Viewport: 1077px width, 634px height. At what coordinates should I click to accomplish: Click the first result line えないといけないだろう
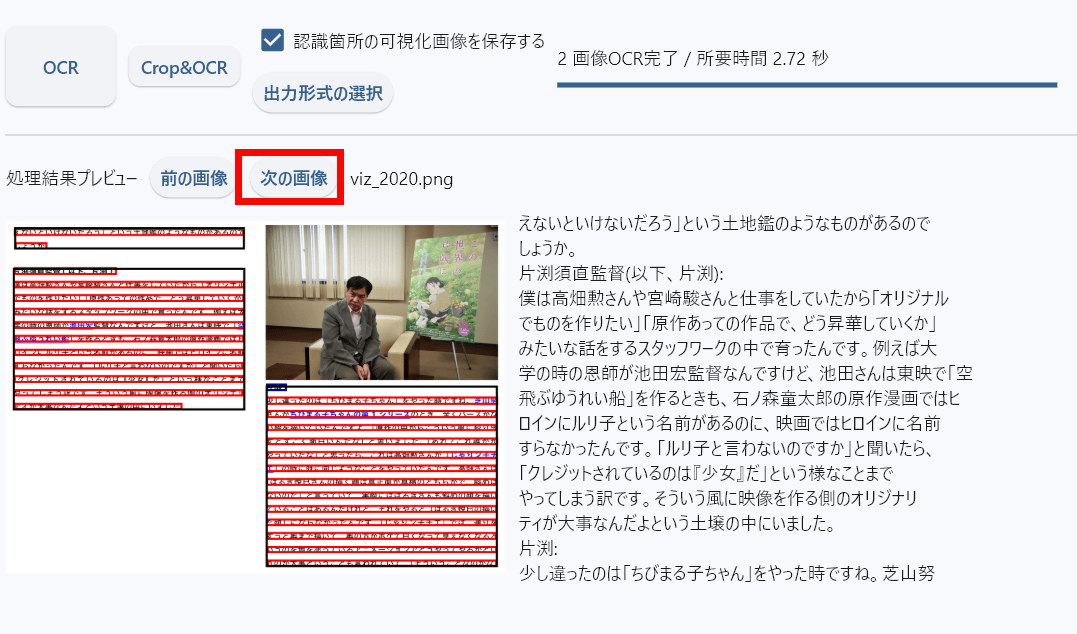click(724, 223)
